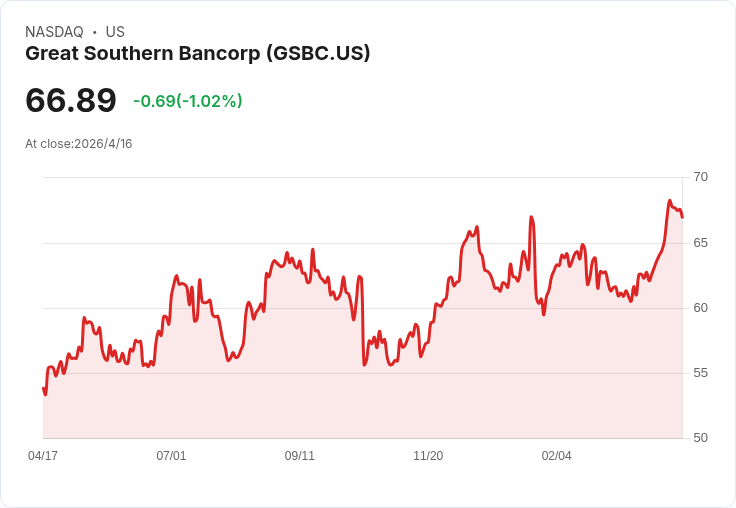This screenshot has width=736, height=508.
Task: Click the latest point at the chart line's end
Action: click(682, 217)
